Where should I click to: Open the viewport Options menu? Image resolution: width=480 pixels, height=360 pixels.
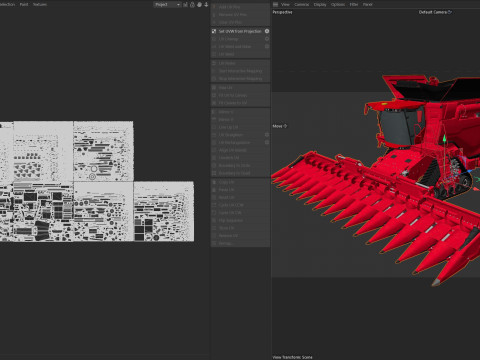[338, 4]
